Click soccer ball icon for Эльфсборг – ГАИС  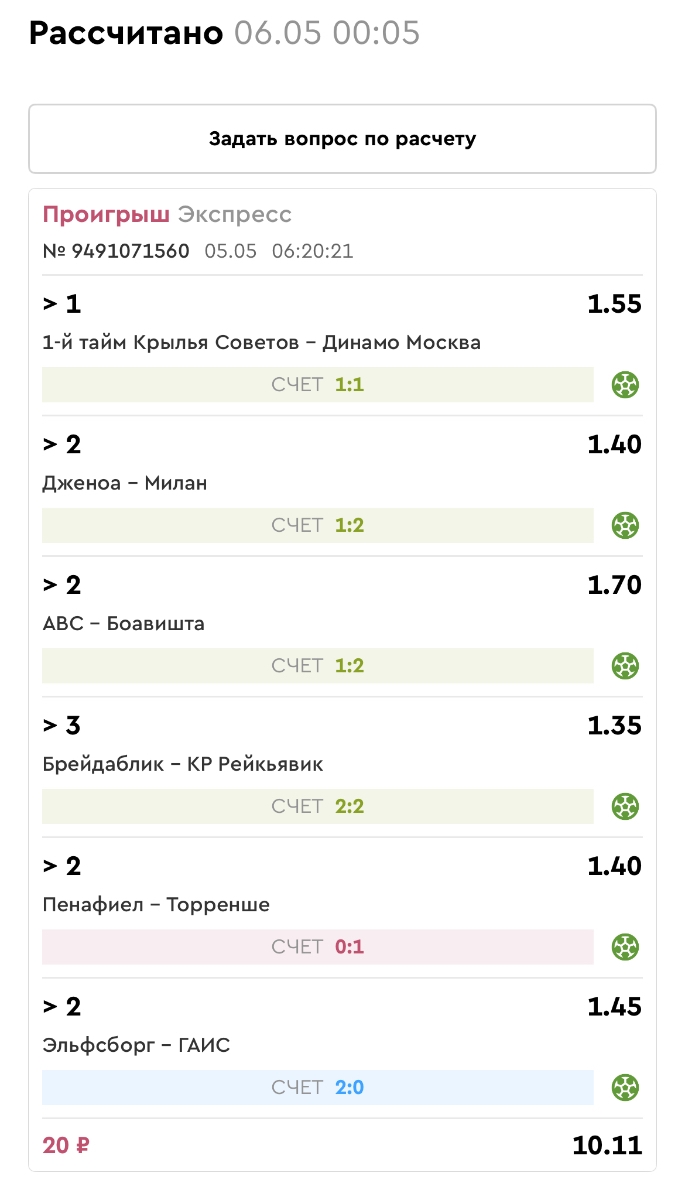[x=625, y=1087]
